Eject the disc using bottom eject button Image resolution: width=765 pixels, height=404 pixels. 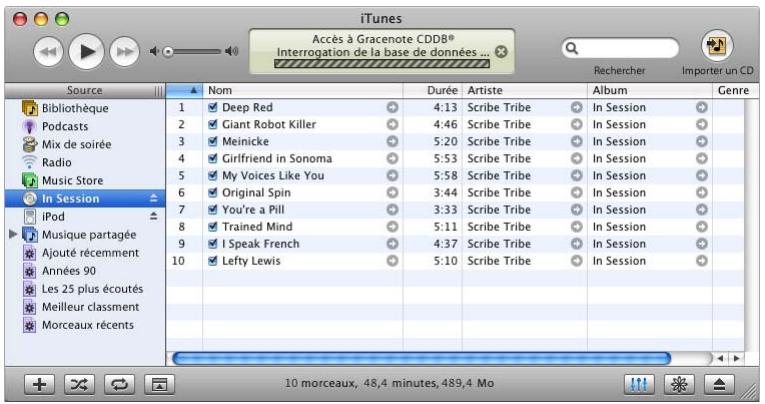point(719,384)
